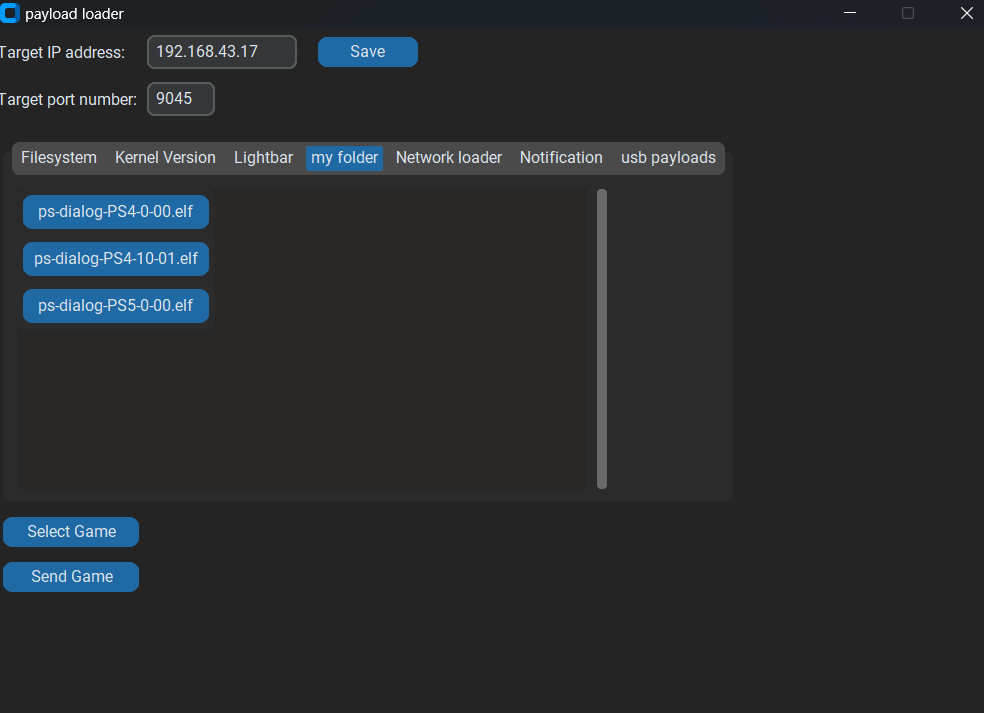Minimize the payload loader window
Image resolution: width=984 pixels, height=713 pixels.
pyautogui.click(x=849, y=13)
